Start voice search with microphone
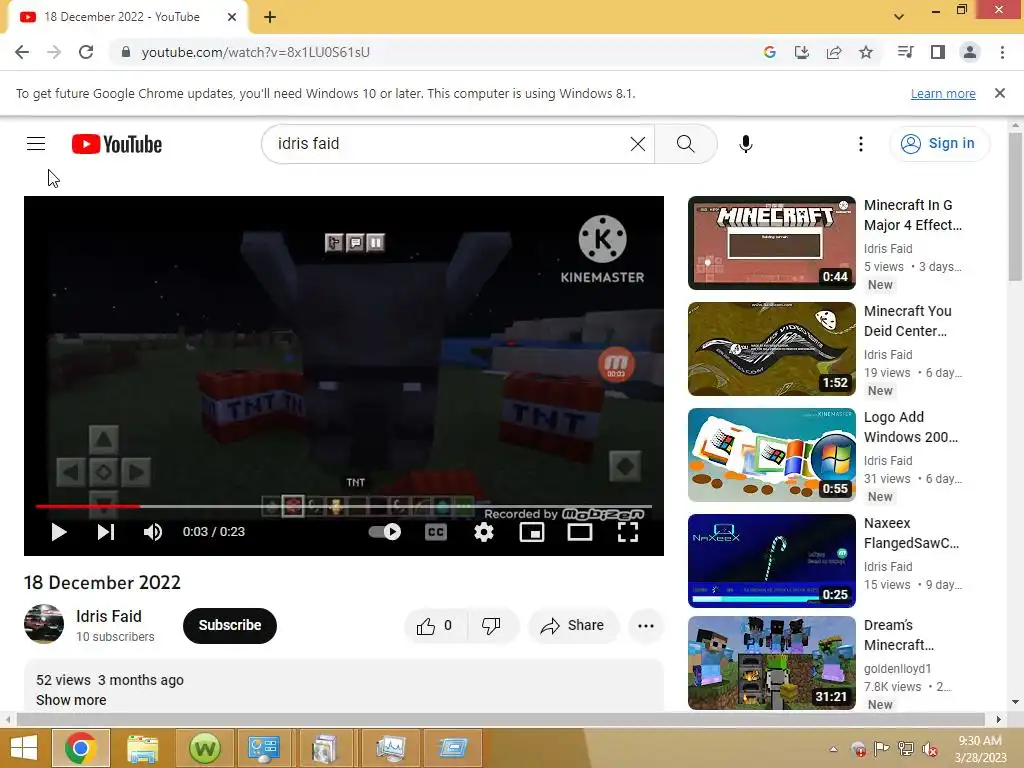Image resolution: width=1024 pixels, height=768 pixels. pyautogui.click(x=746, y=144)
